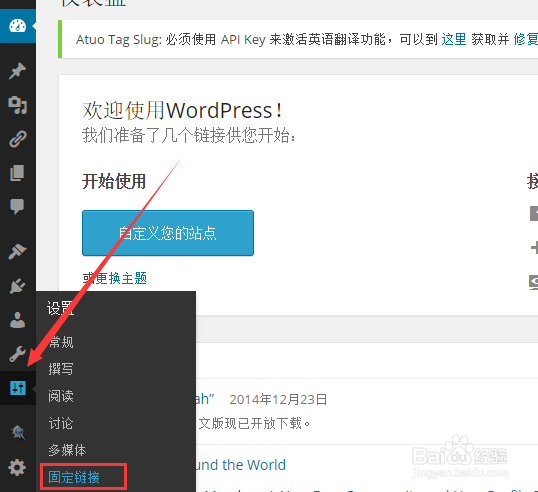
Task: Follow the 更换主题 link
Action: pyautogui.click(x=121, y=278)
